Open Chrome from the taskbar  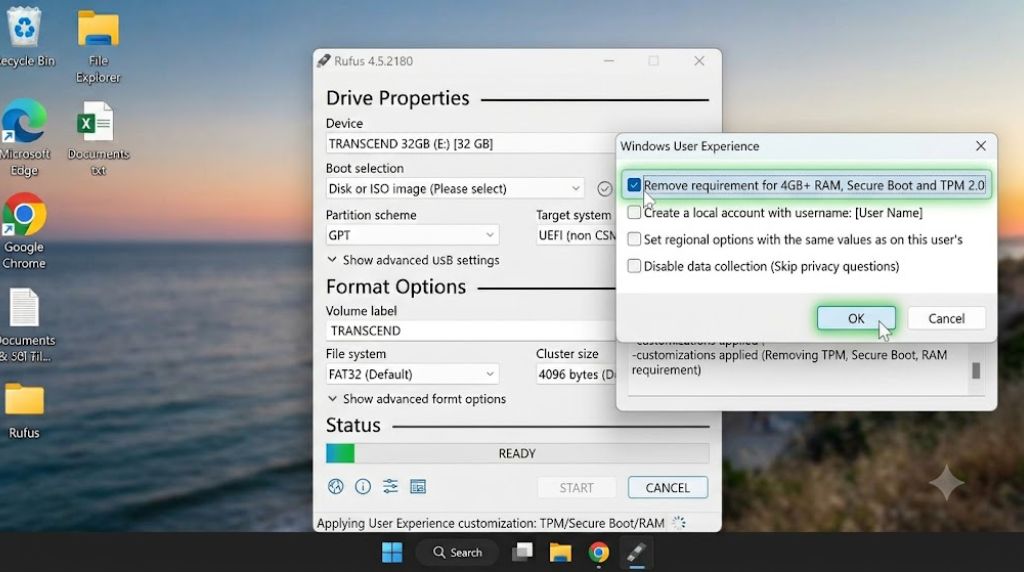[598, 552]
